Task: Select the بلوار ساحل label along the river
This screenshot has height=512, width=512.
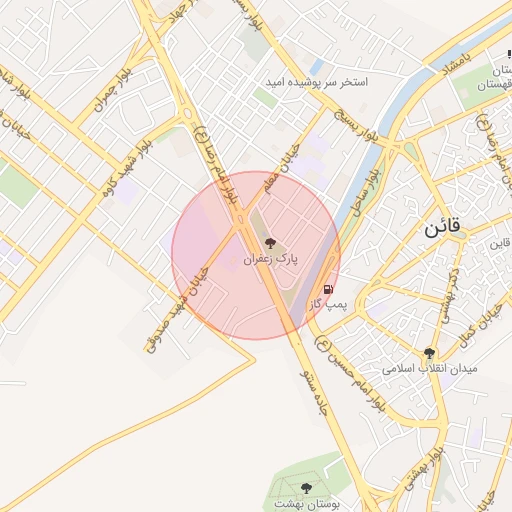Action: pyautogui.click(x=365, y=193)
